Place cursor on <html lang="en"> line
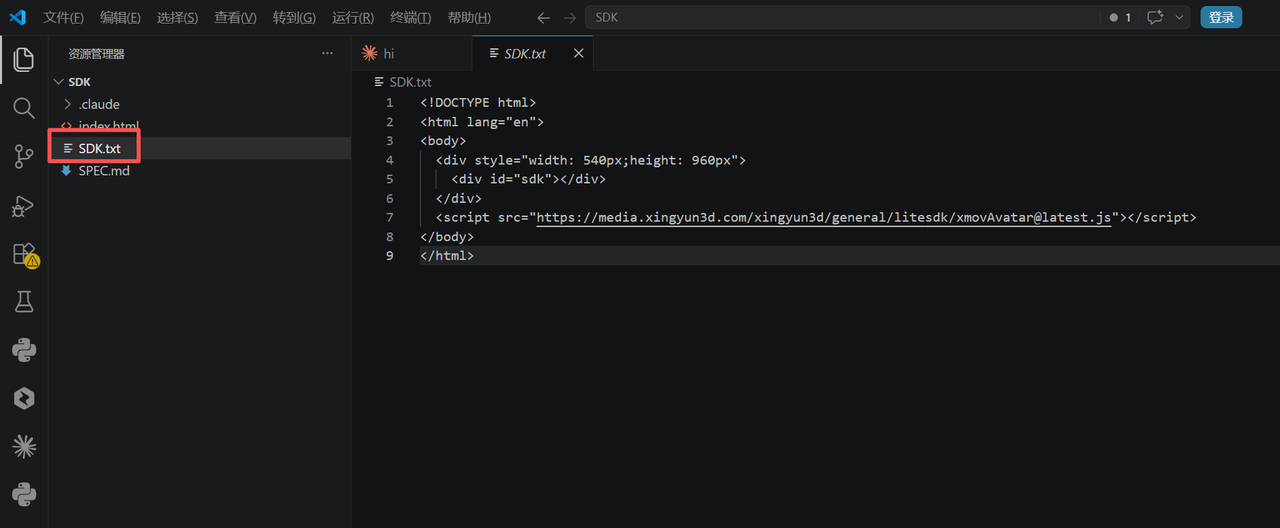 pos(482,122)
